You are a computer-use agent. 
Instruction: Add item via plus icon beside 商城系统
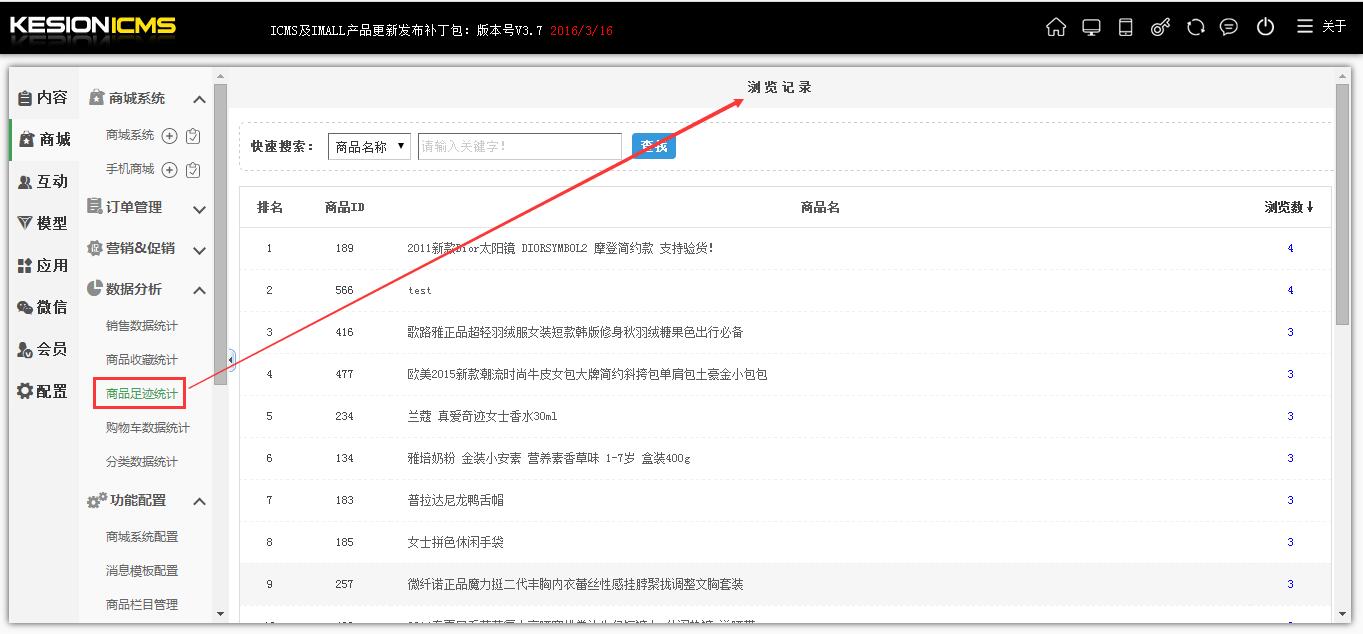(170, 136)
